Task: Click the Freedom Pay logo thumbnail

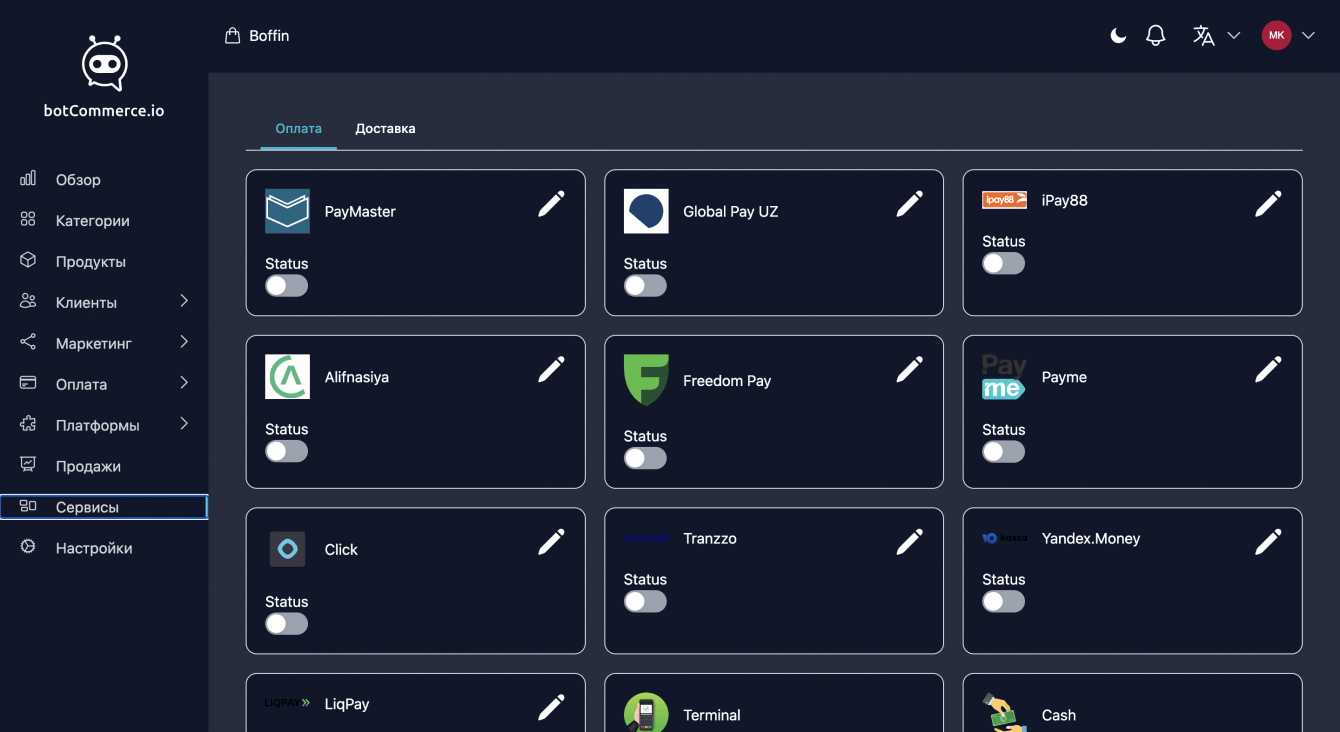Action: pyautogui.click(x=646, y=380)
